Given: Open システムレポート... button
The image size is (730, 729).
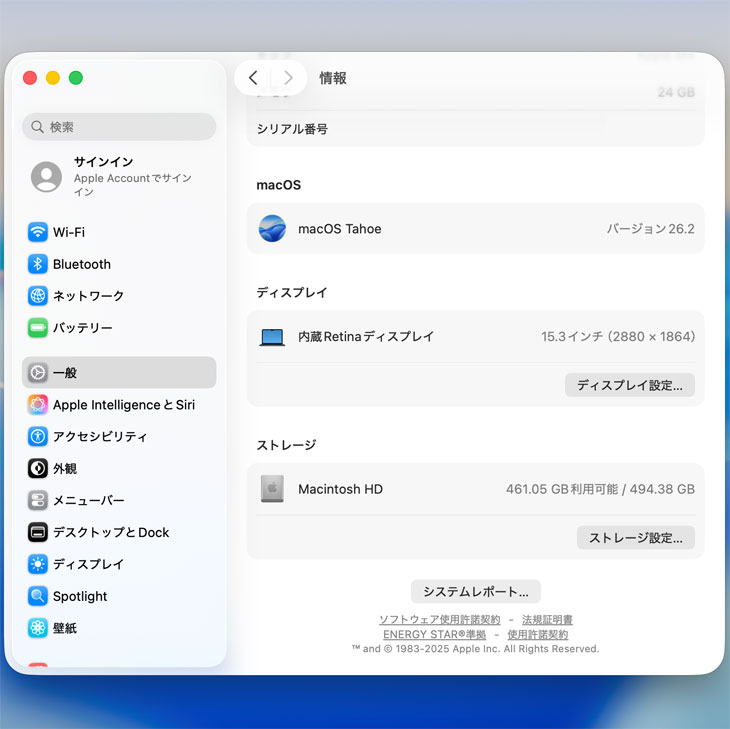Looking at the screenshot, I should 475,591.
